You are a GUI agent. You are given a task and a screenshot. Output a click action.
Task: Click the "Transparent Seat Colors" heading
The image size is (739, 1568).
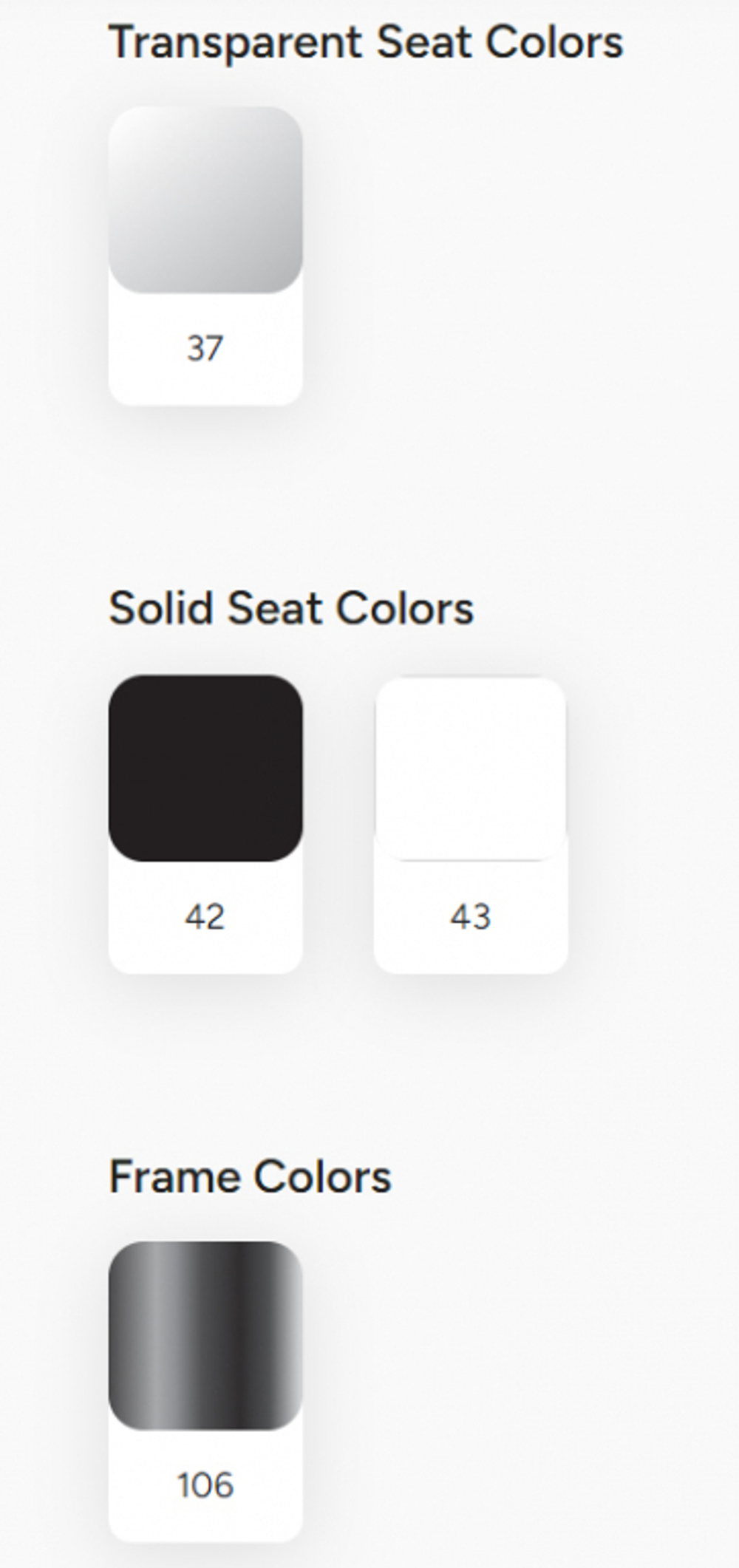(x=366, y=42)
